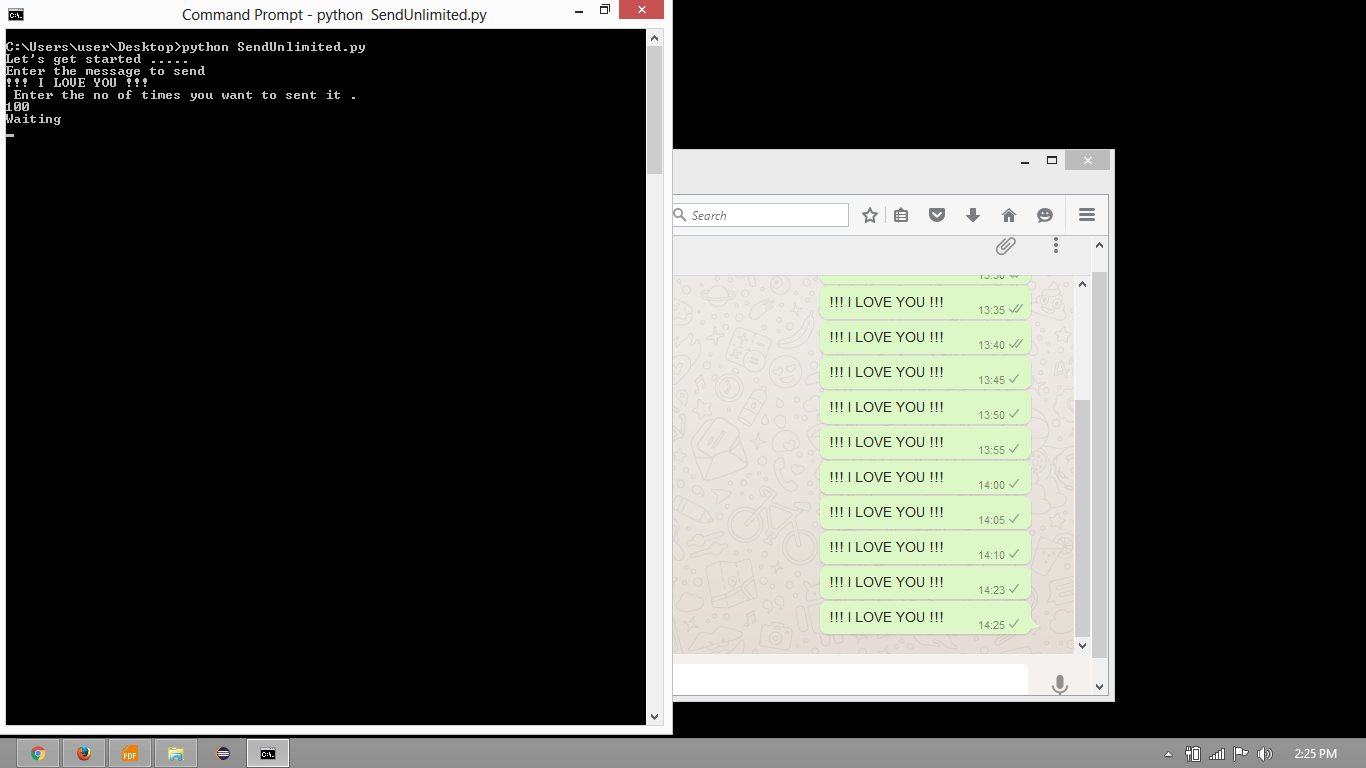Viewport: 1366px width, 768px height.
Task: Click the Firefox bookmark star icon
Action: (x=870, y=215)
